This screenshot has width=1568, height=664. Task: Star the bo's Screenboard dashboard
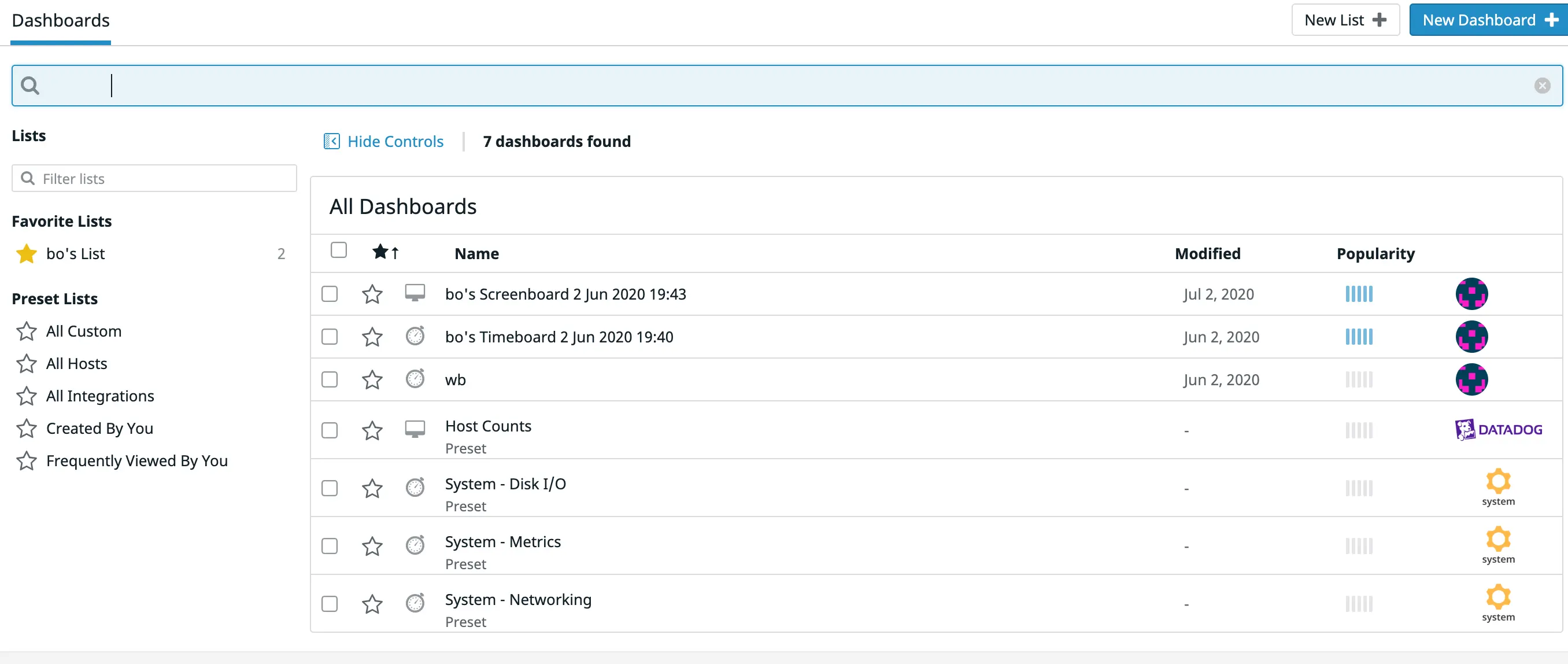[372, 294]
